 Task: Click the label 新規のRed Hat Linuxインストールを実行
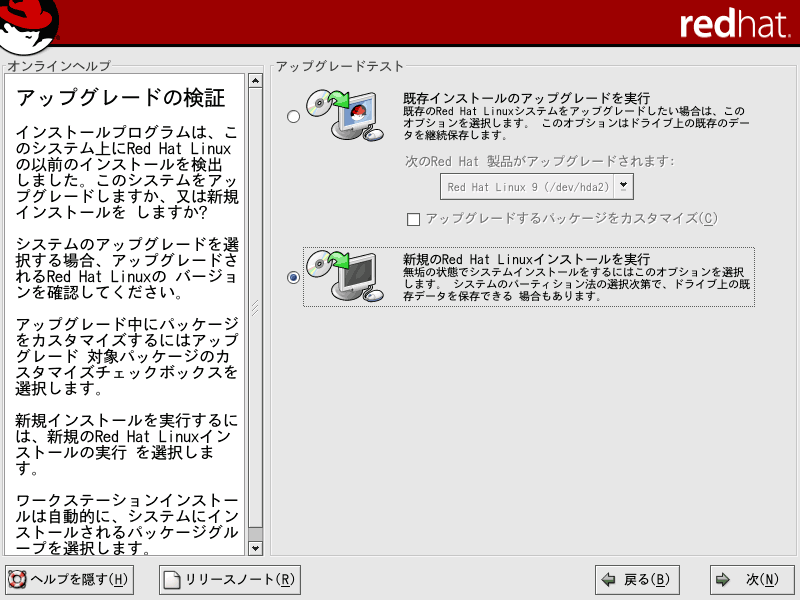(527, 259)
